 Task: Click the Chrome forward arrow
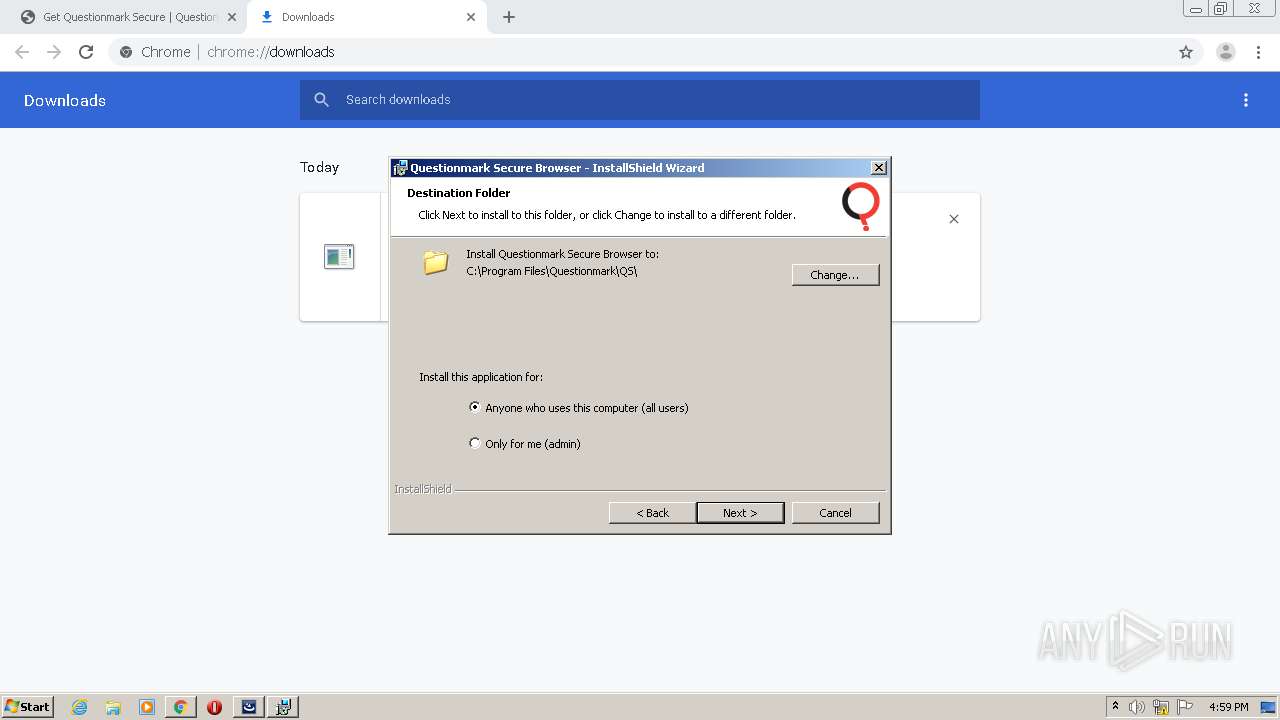pos(54,52)
